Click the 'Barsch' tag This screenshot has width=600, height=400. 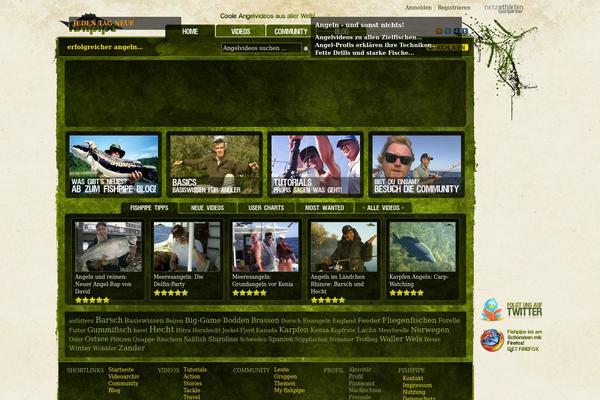pyautogui.click(x=109, y=320)
